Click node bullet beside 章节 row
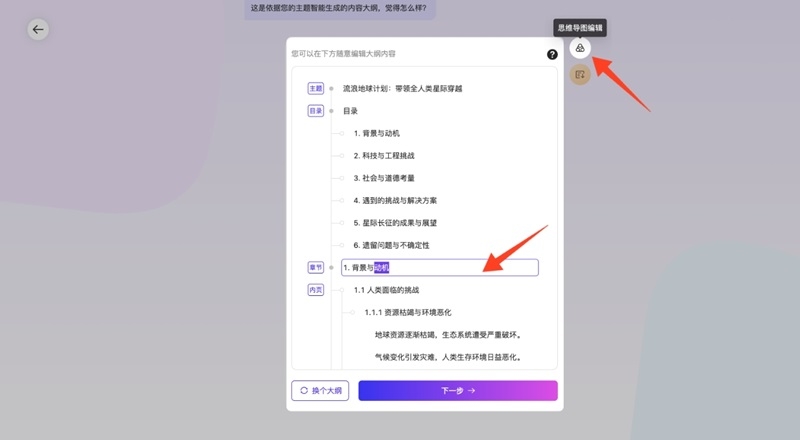Screen dimensions: 800x440 tap(331, 267)
